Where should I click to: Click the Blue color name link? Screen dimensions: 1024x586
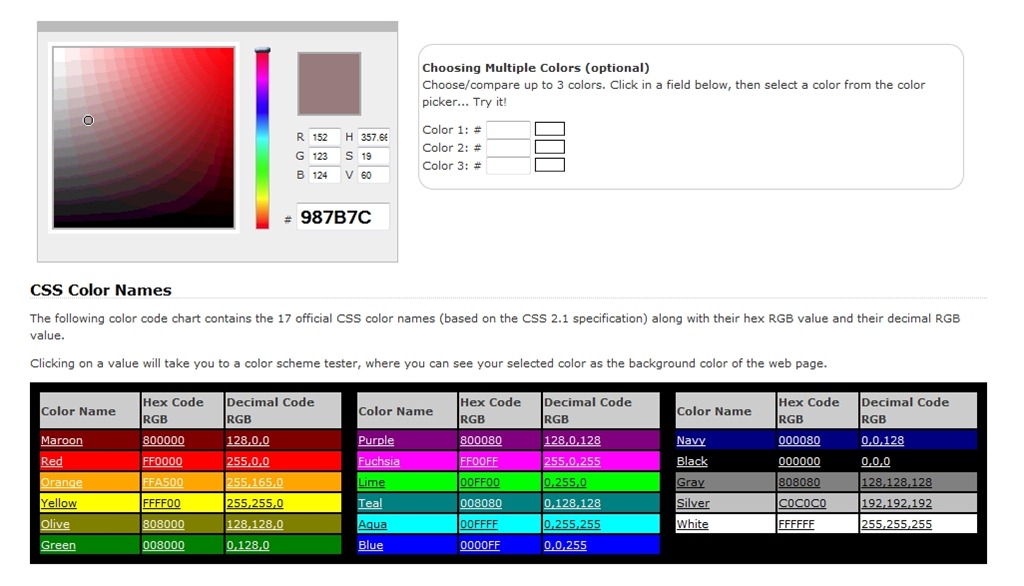(370, 545)
